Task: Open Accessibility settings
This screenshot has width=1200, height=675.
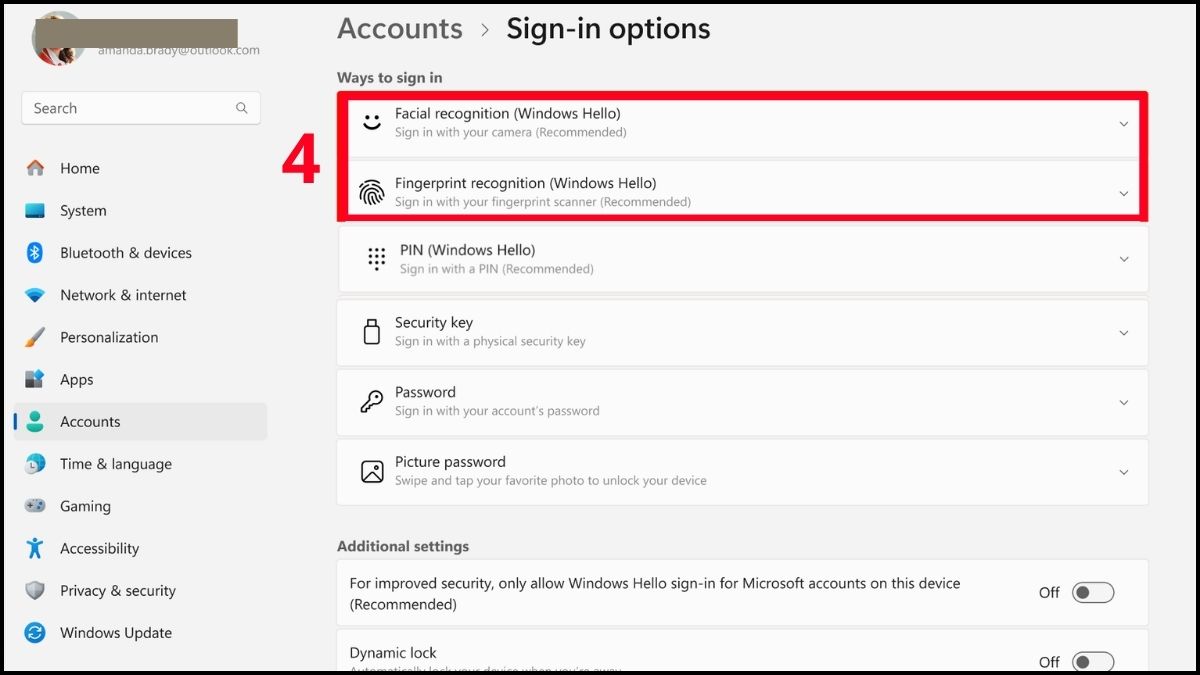Action: tap(141, 548)
